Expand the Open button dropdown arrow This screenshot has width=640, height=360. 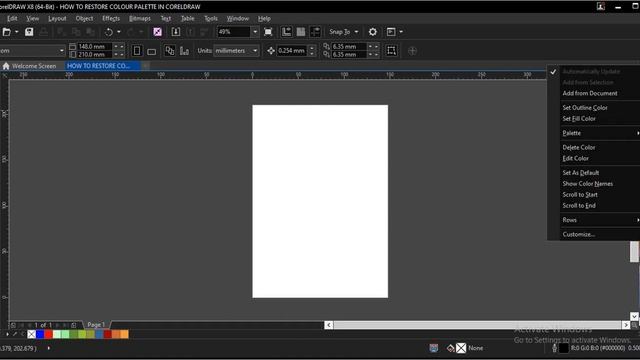17,32
